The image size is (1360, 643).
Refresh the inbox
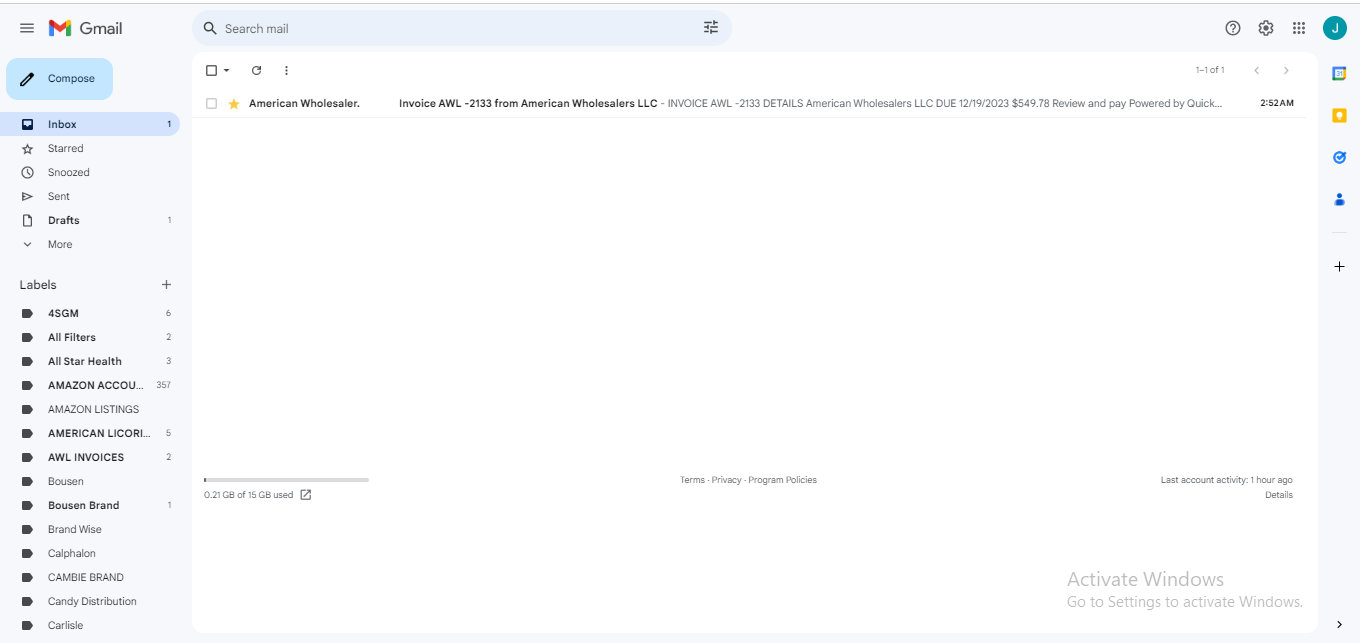click(x=256, y=70)
